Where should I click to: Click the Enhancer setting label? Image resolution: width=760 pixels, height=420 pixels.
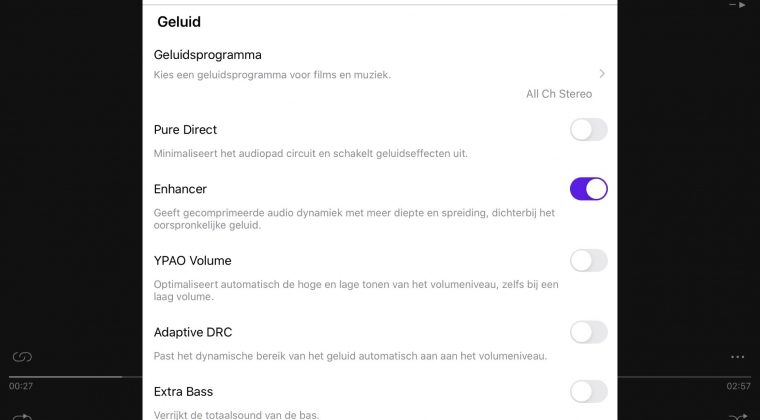[180, 189]
